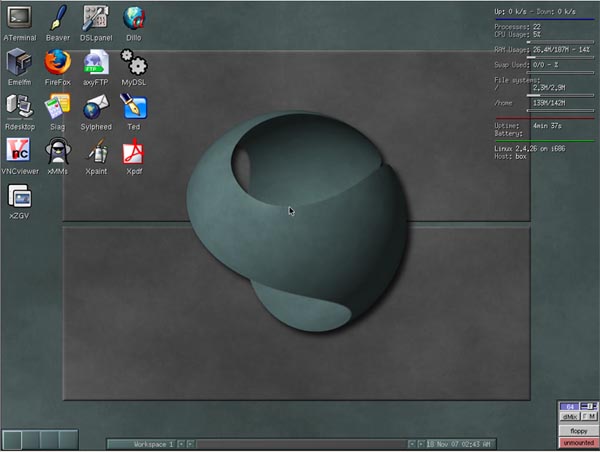Viewport: 600px width, 452px height.
Task: Go to previous workspace using the left arrow next to Workspace 1
Action: [x=181, y=444]
